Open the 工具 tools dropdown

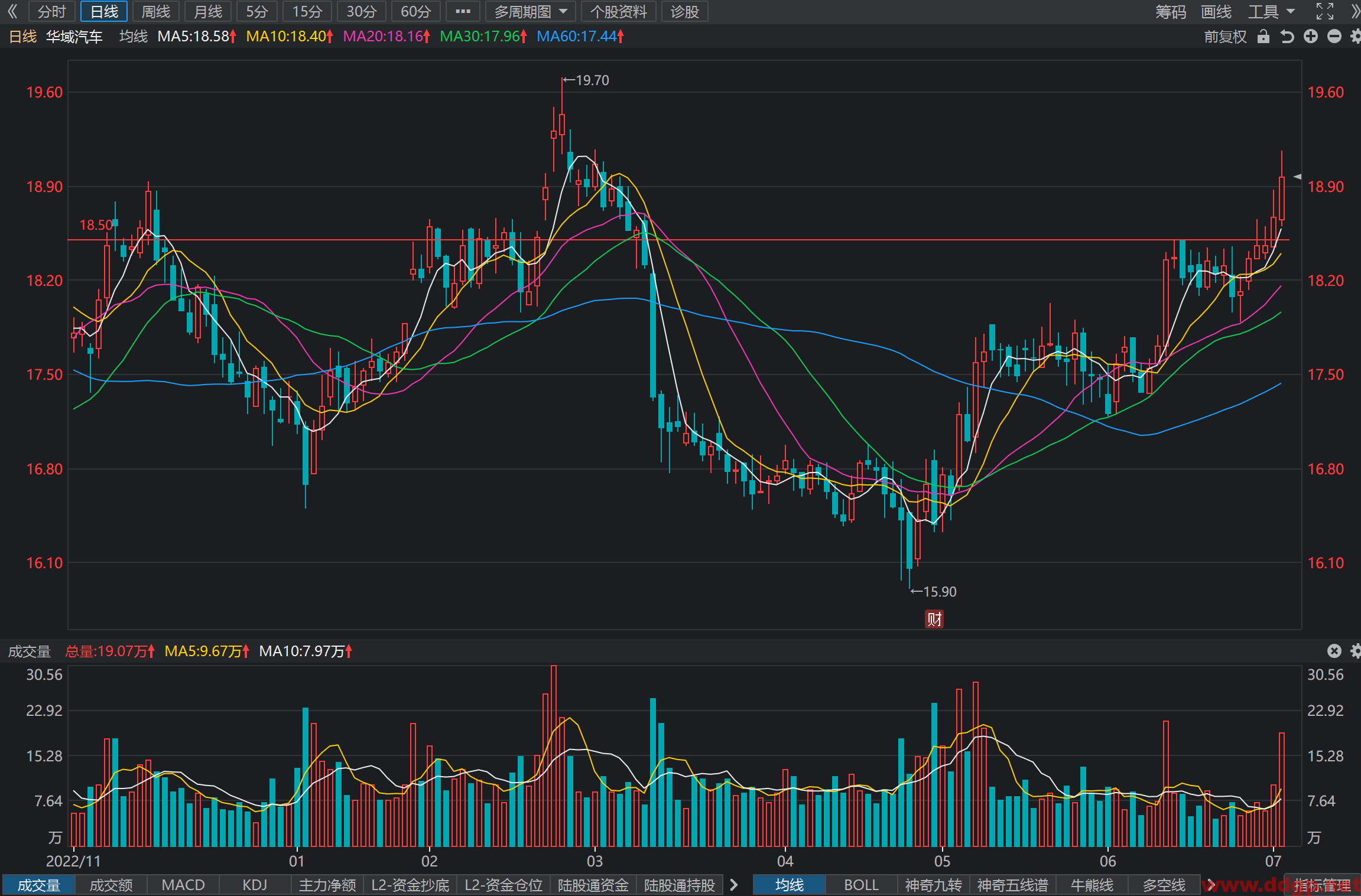[1272, 11]
